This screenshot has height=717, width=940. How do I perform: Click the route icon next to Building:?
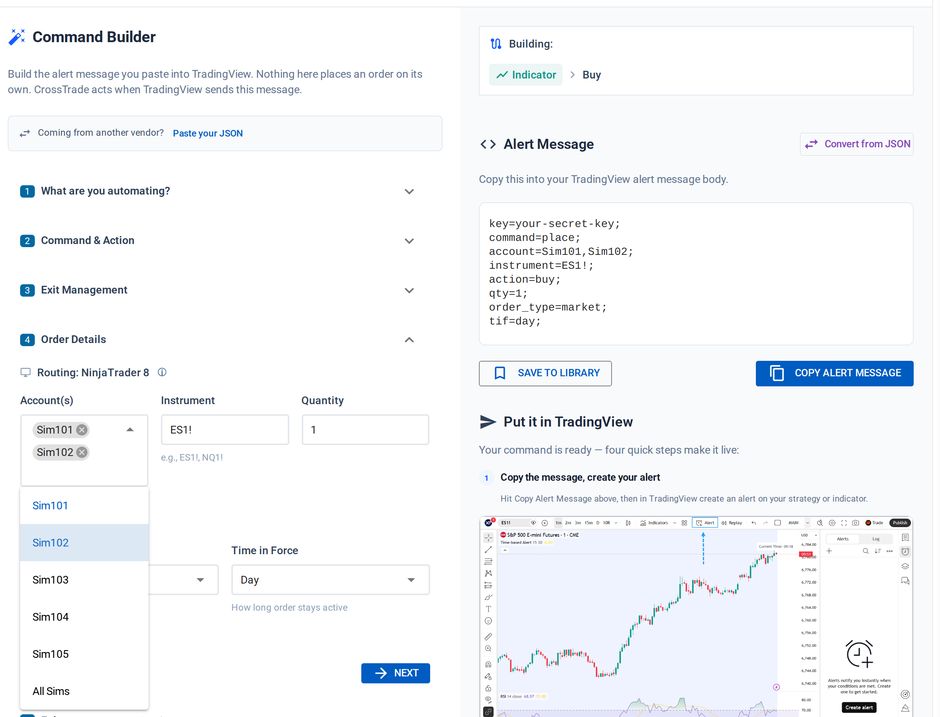[x=496, y=44]
